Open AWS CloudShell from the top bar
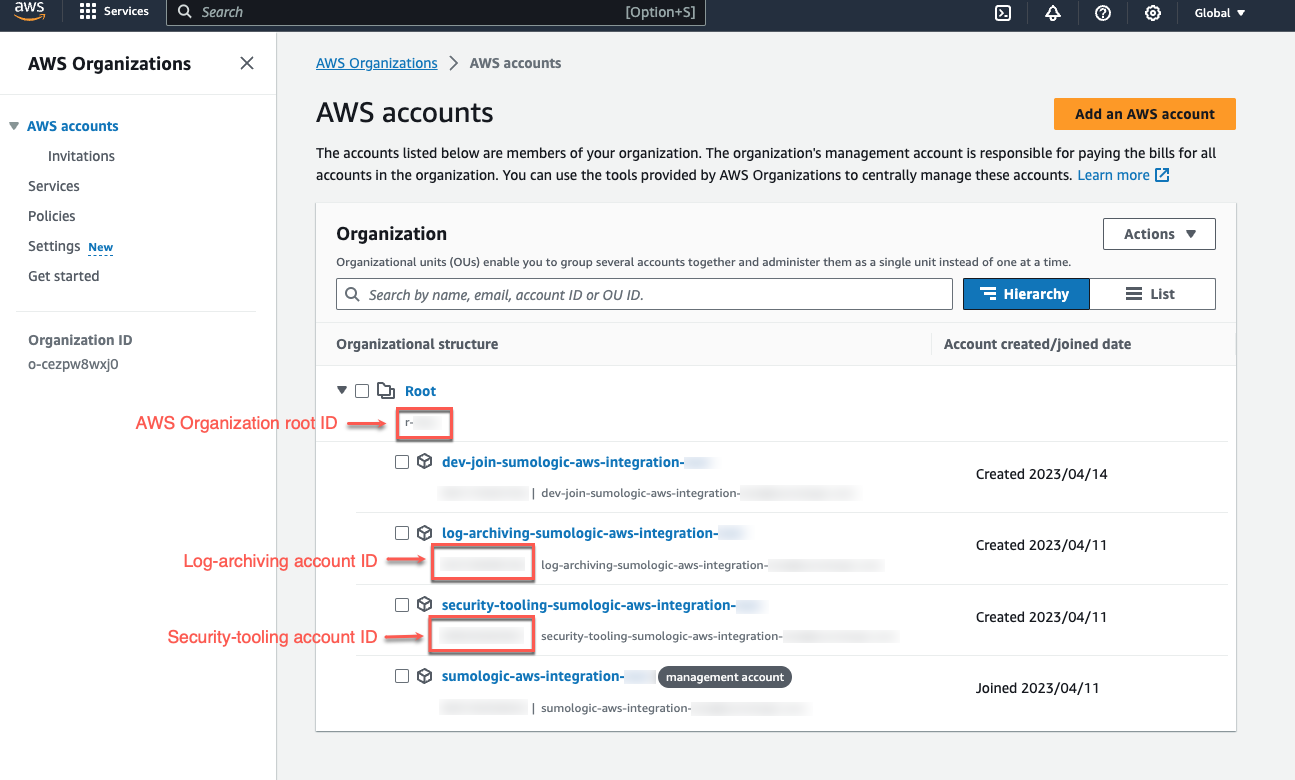Viewport: 1295px width, 780px height. [1003, 13]
